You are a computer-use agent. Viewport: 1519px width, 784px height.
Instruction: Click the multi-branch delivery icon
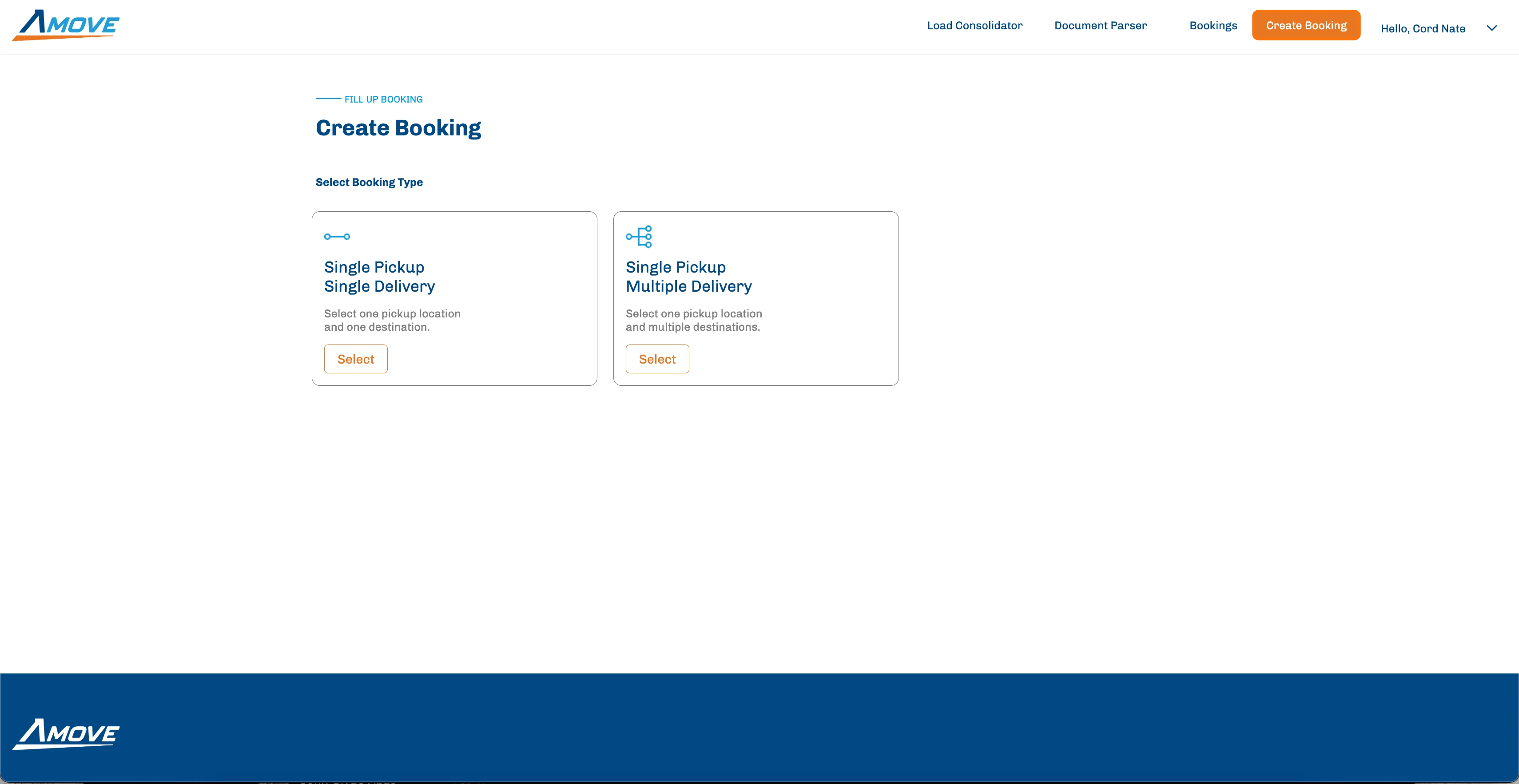pos(639,236)
